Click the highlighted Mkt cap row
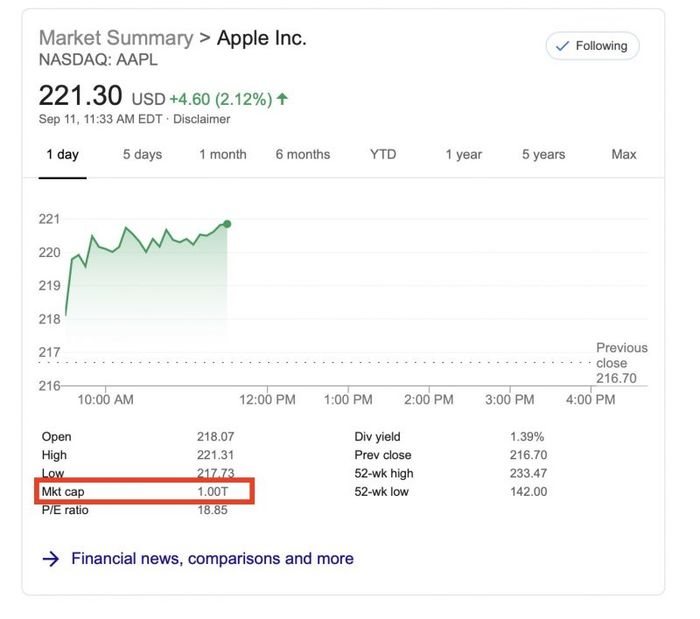This screenshot has width=700, height=619. (148, 492)
